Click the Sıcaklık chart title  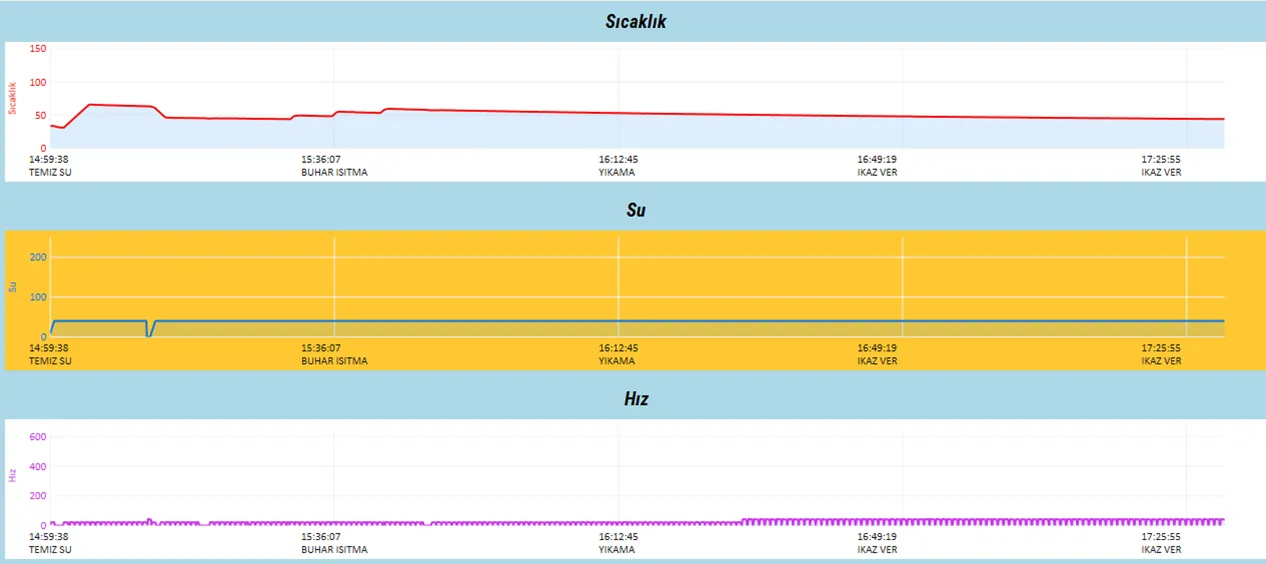click(635, 22)
